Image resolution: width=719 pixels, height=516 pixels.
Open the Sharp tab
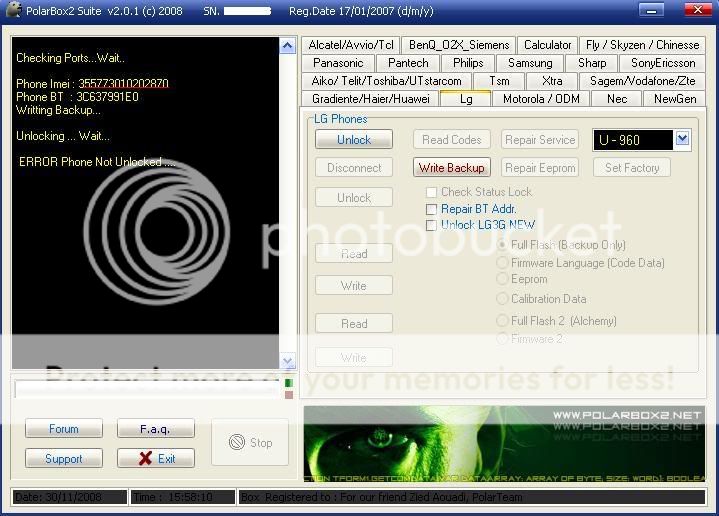pos(592,63)
